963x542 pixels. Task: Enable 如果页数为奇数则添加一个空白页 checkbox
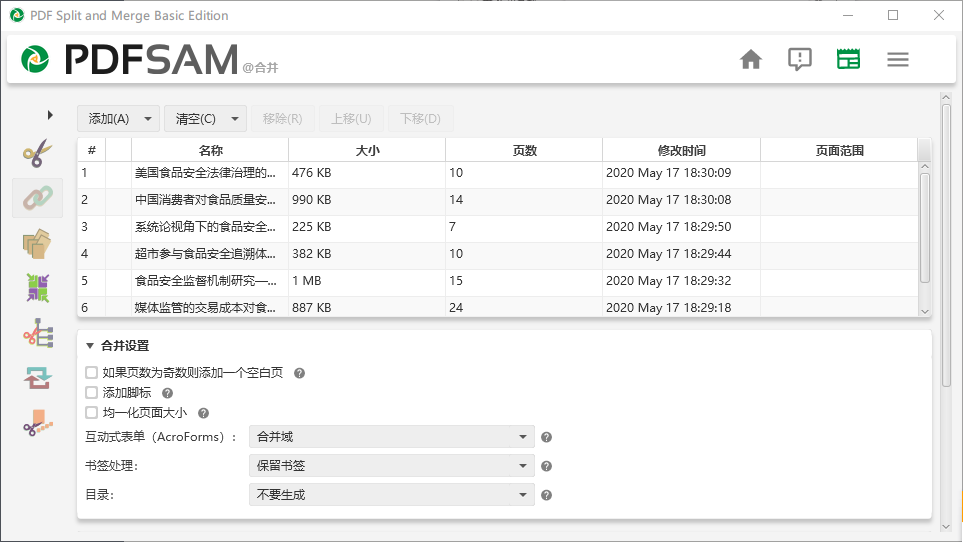tap(92, 373)
